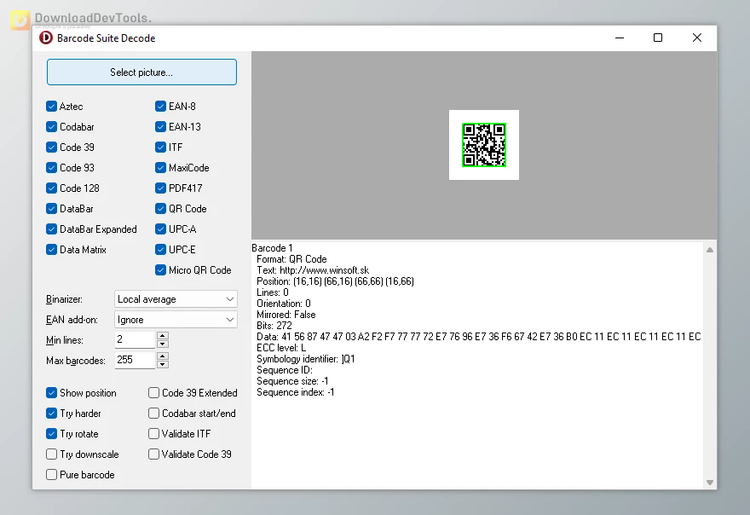Screen dimensions: 750x515
Task: Toggle the Code 93 checkbox
Action: (52, 168)
